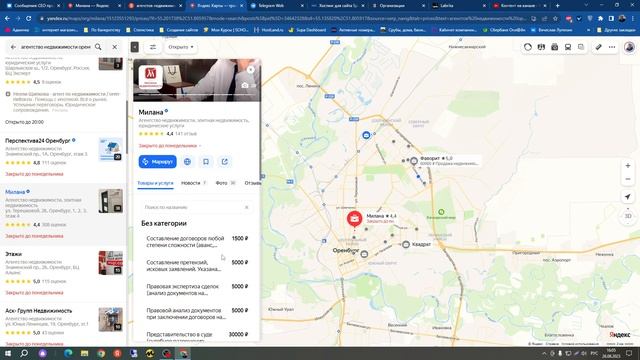
Task: Click the my location arrow button
Action: tap(628, 197)
